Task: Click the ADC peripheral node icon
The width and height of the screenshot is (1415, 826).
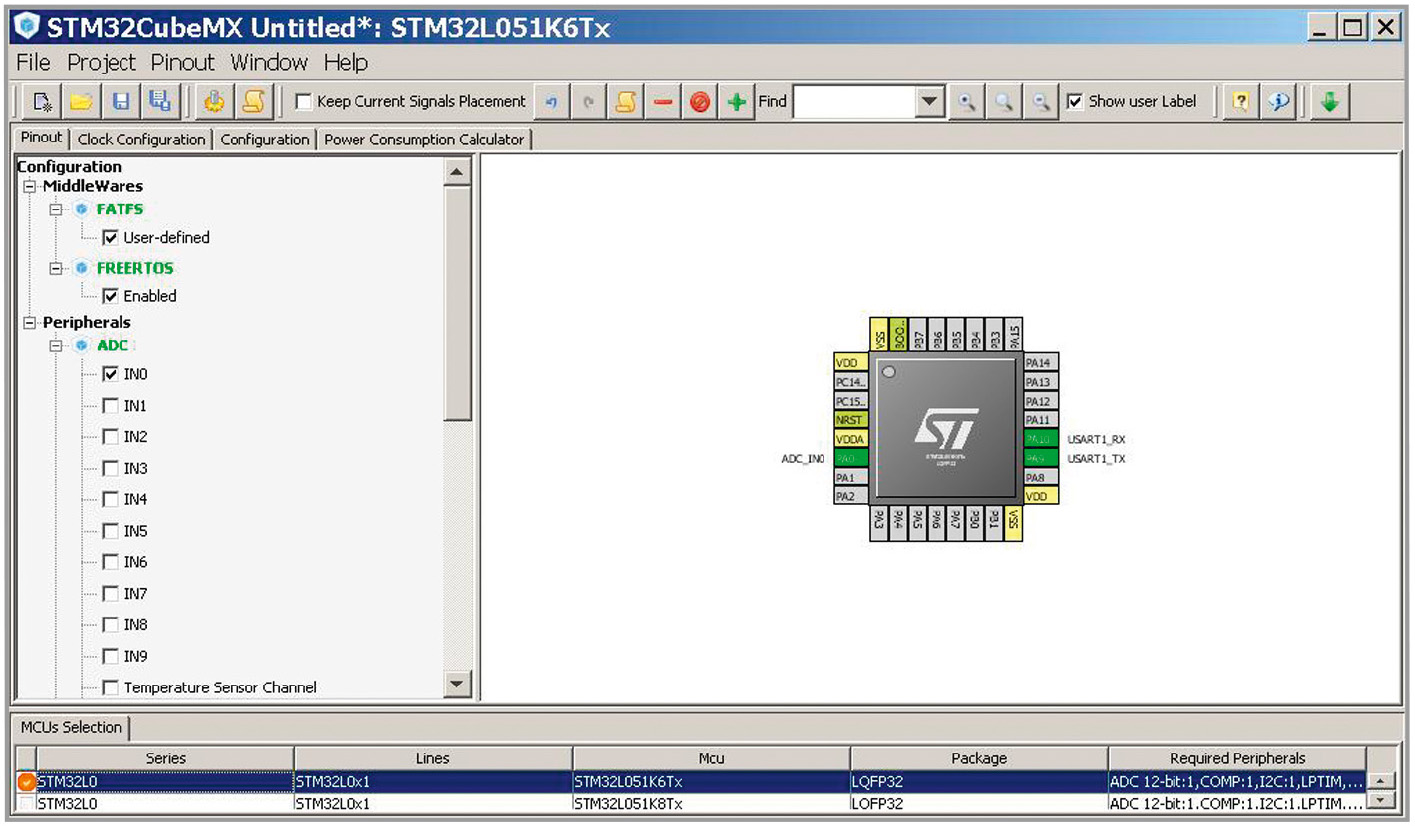Action: pyautogui.click(x=82, y=345)
